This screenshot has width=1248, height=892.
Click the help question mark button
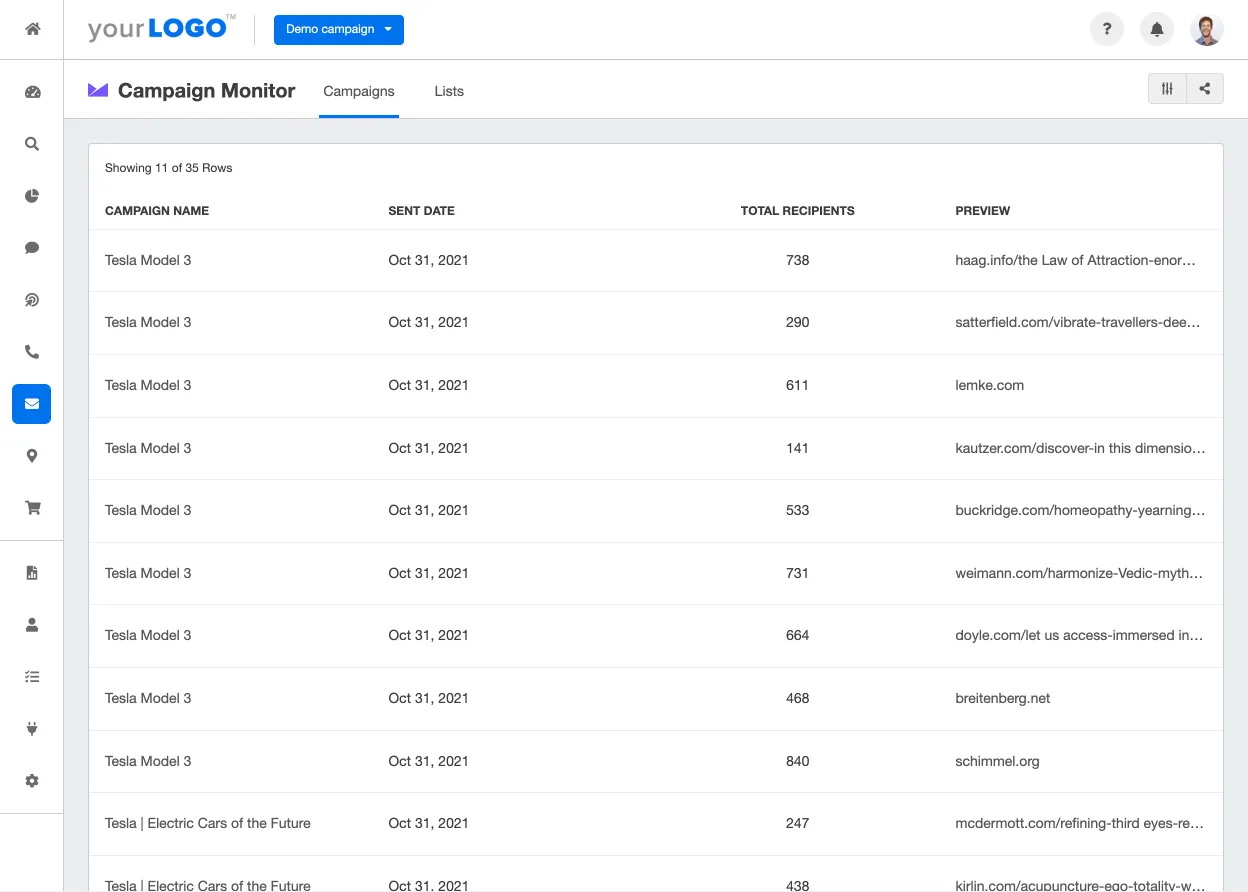click(x=1107, y=30)
